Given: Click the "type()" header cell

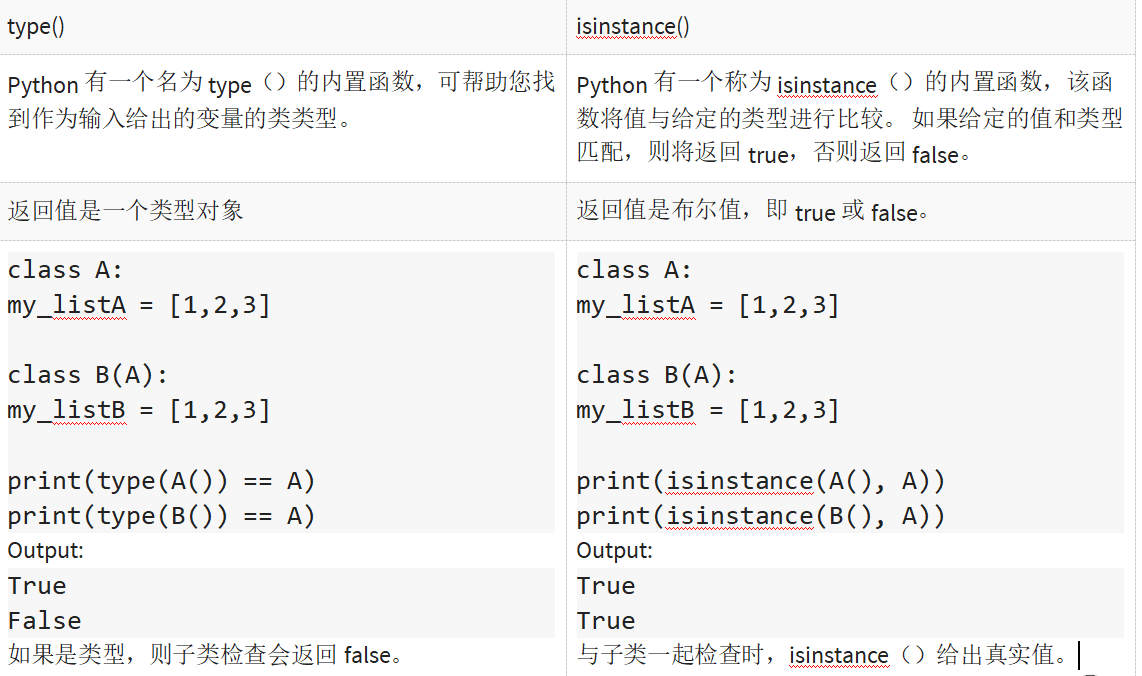Looking at the screenshot, I should point(36,27).
